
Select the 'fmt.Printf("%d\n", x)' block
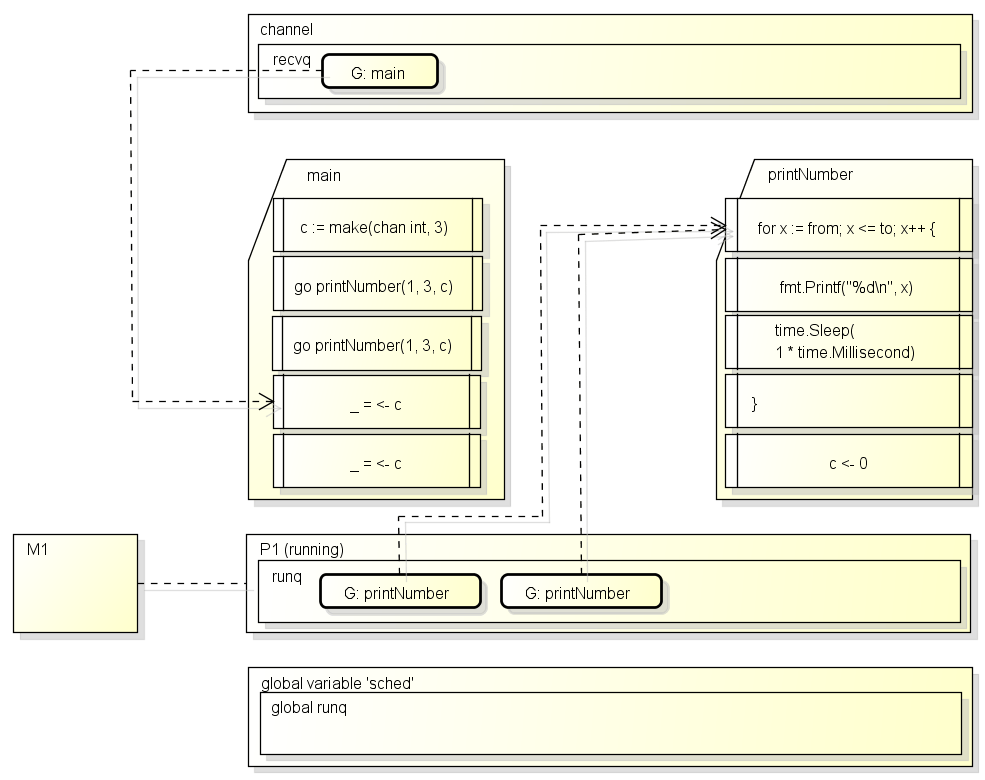tap(849, 285)
